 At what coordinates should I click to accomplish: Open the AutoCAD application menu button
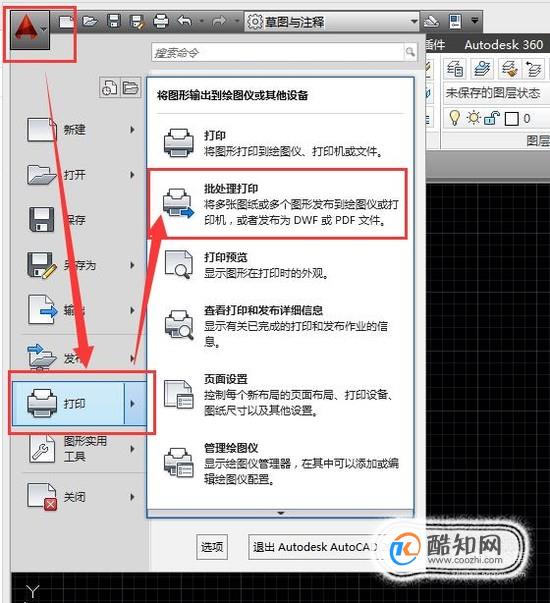click(x=30, y=29)
